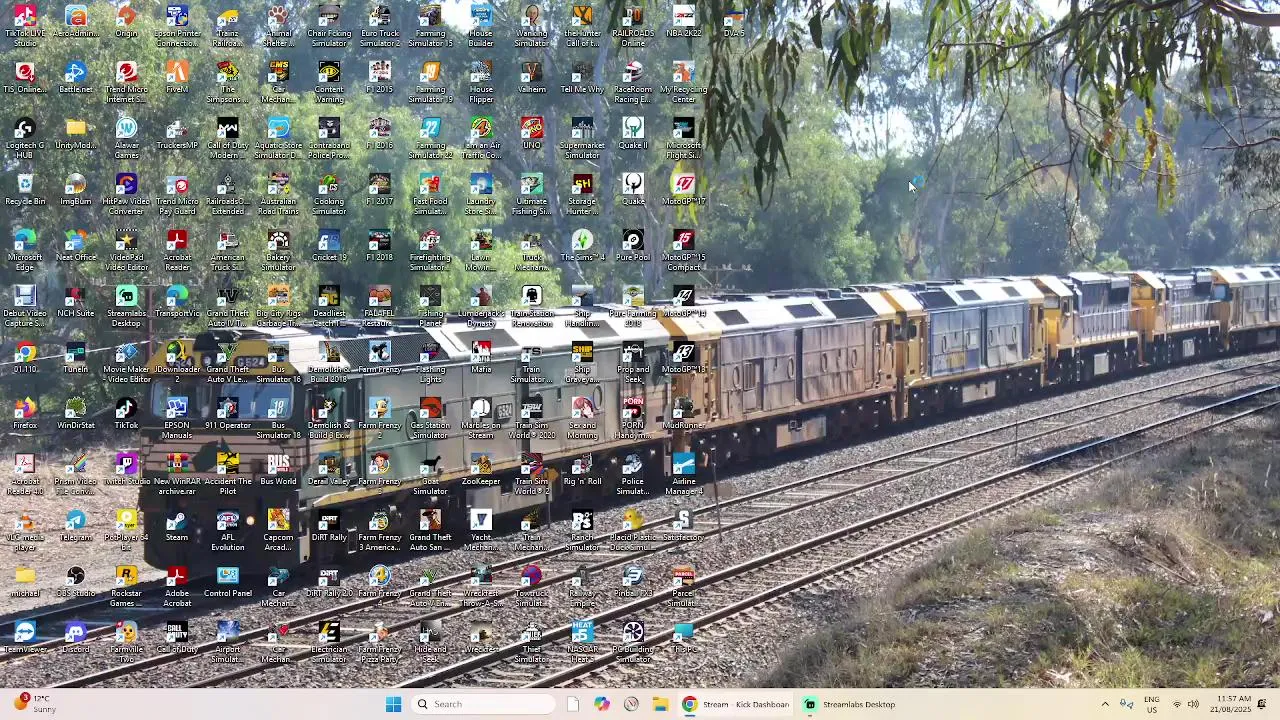This screenshot has height=720, width=1280.
Task: Select the Control Panel desktop icon
Action: 228,582
